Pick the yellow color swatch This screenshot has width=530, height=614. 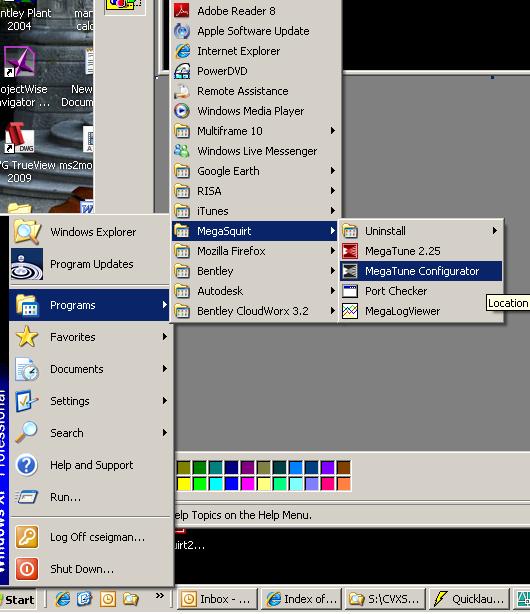(x=184, y=483)
